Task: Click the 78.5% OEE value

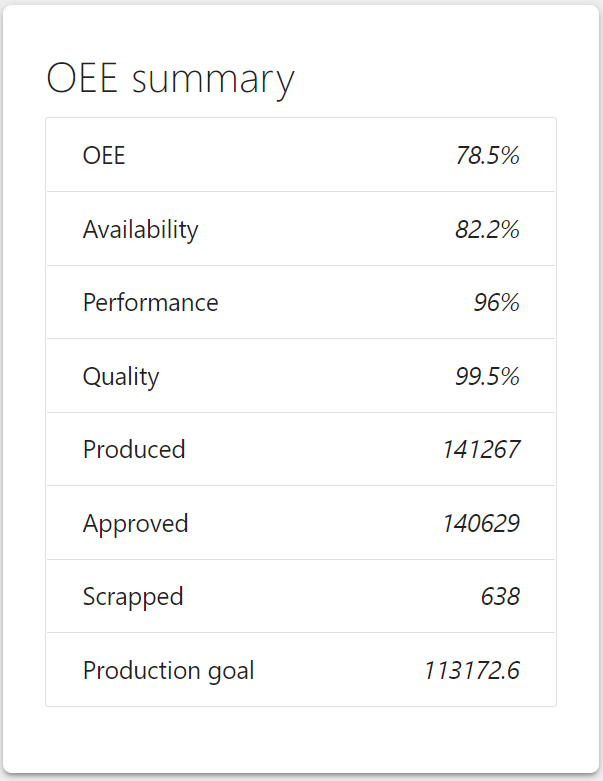Action: tap(487, 155)
